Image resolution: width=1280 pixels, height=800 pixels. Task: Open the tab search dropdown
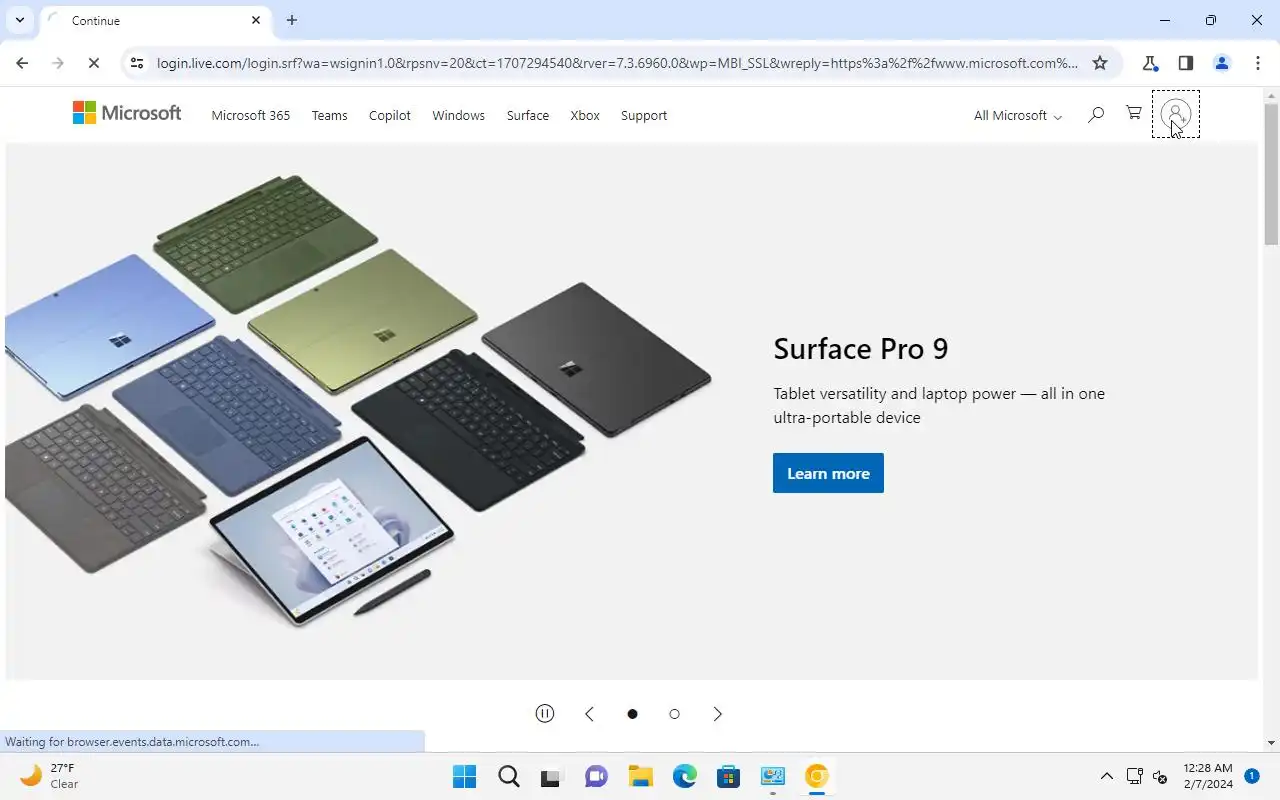tap(19, 20)
